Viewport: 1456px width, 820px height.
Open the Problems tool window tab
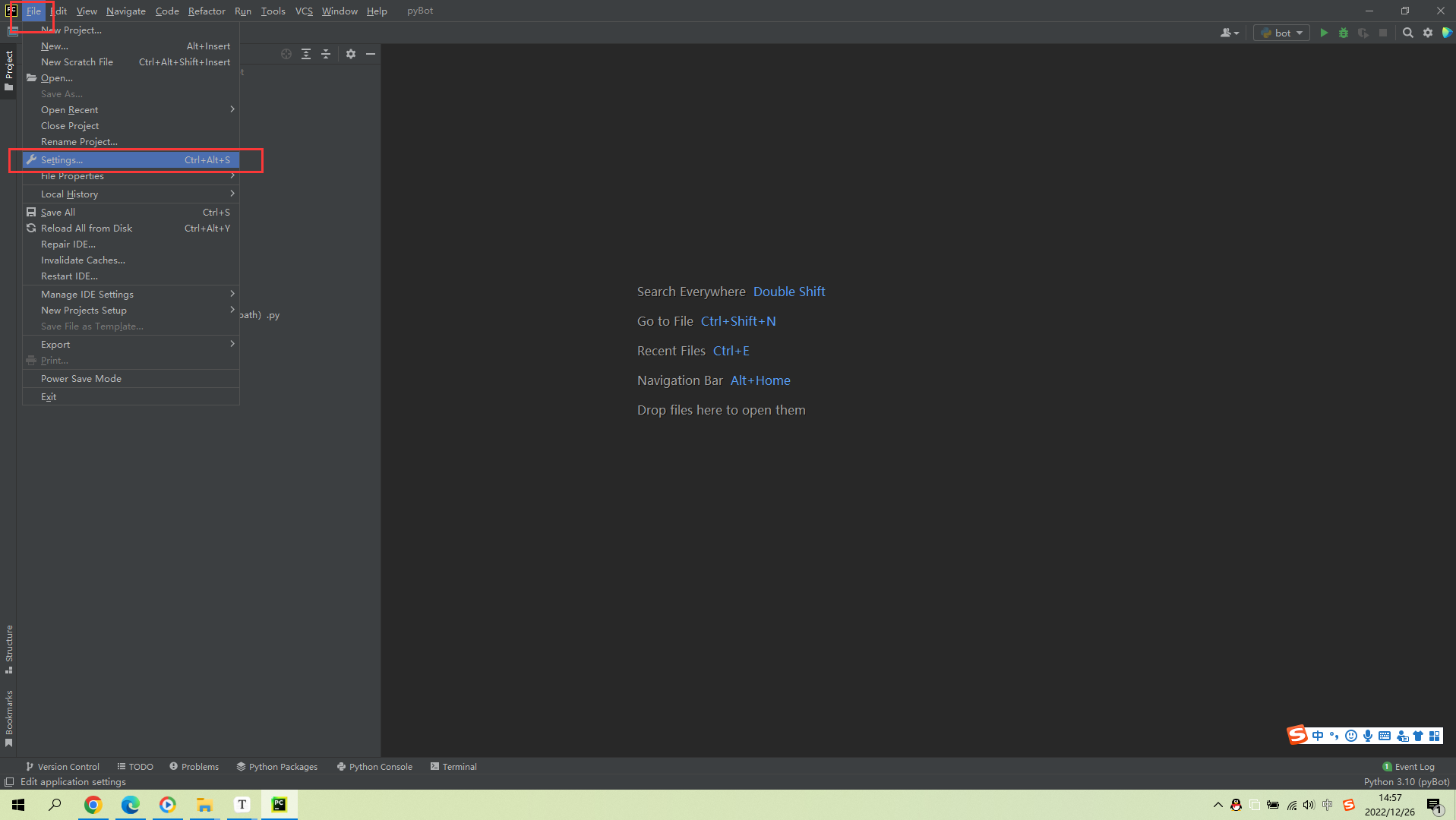click(x=194, y=767)
